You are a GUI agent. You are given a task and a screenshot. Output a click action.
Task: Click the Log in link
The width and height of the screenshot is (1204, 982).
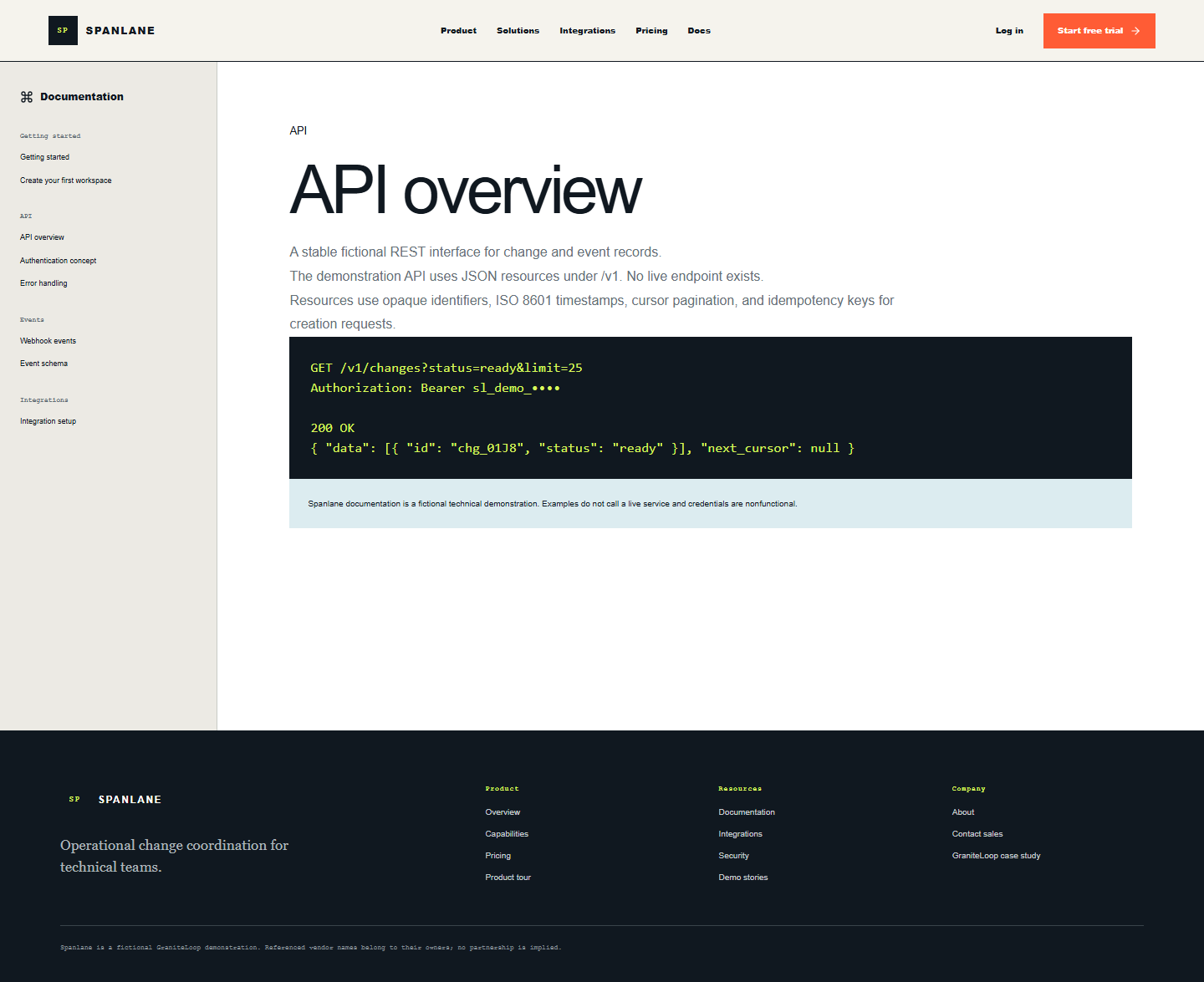[1009, 31]
